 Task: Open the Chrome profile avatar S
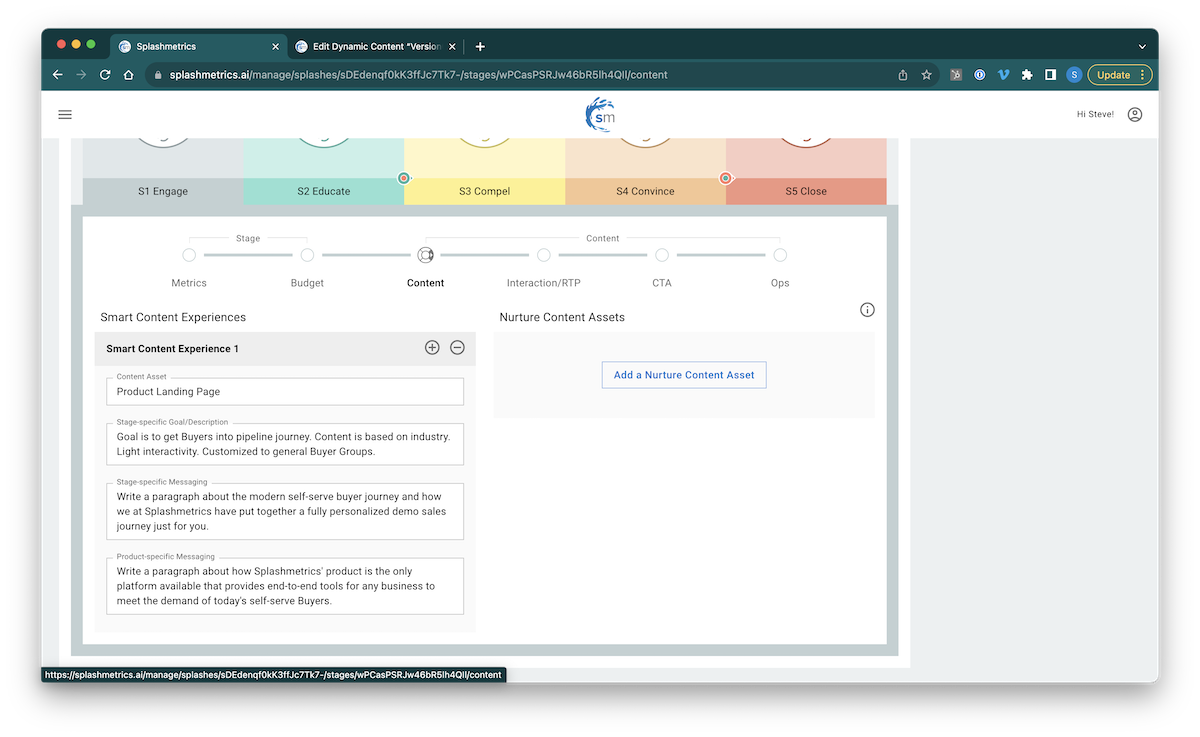(x=1074, y=75)
